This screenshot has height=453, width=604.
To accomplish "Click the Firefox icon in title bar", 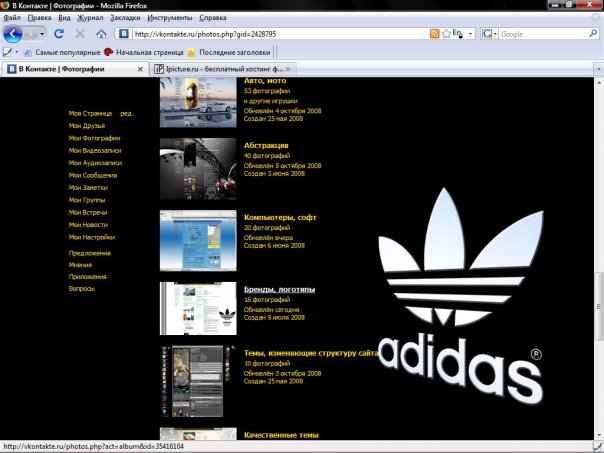I will click(5, 5).
